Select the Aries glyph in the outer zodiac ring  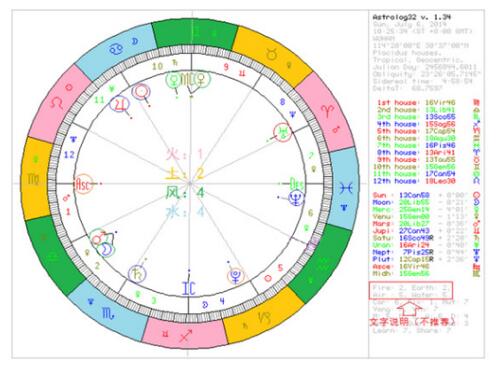coord(328,110)
